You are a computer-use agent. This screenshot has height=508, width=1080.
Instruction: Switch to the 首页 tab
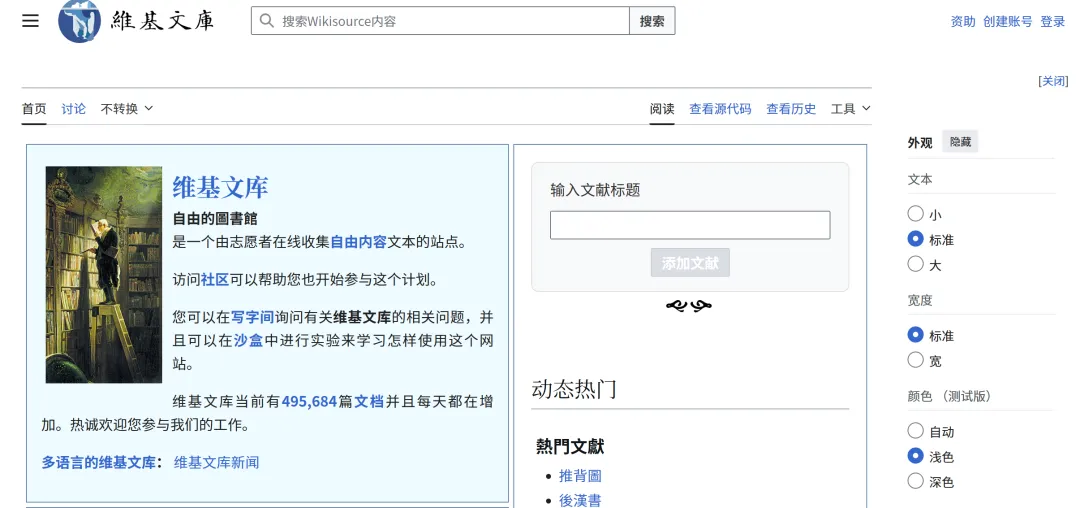pyautogui.click(x=34, y=109)
